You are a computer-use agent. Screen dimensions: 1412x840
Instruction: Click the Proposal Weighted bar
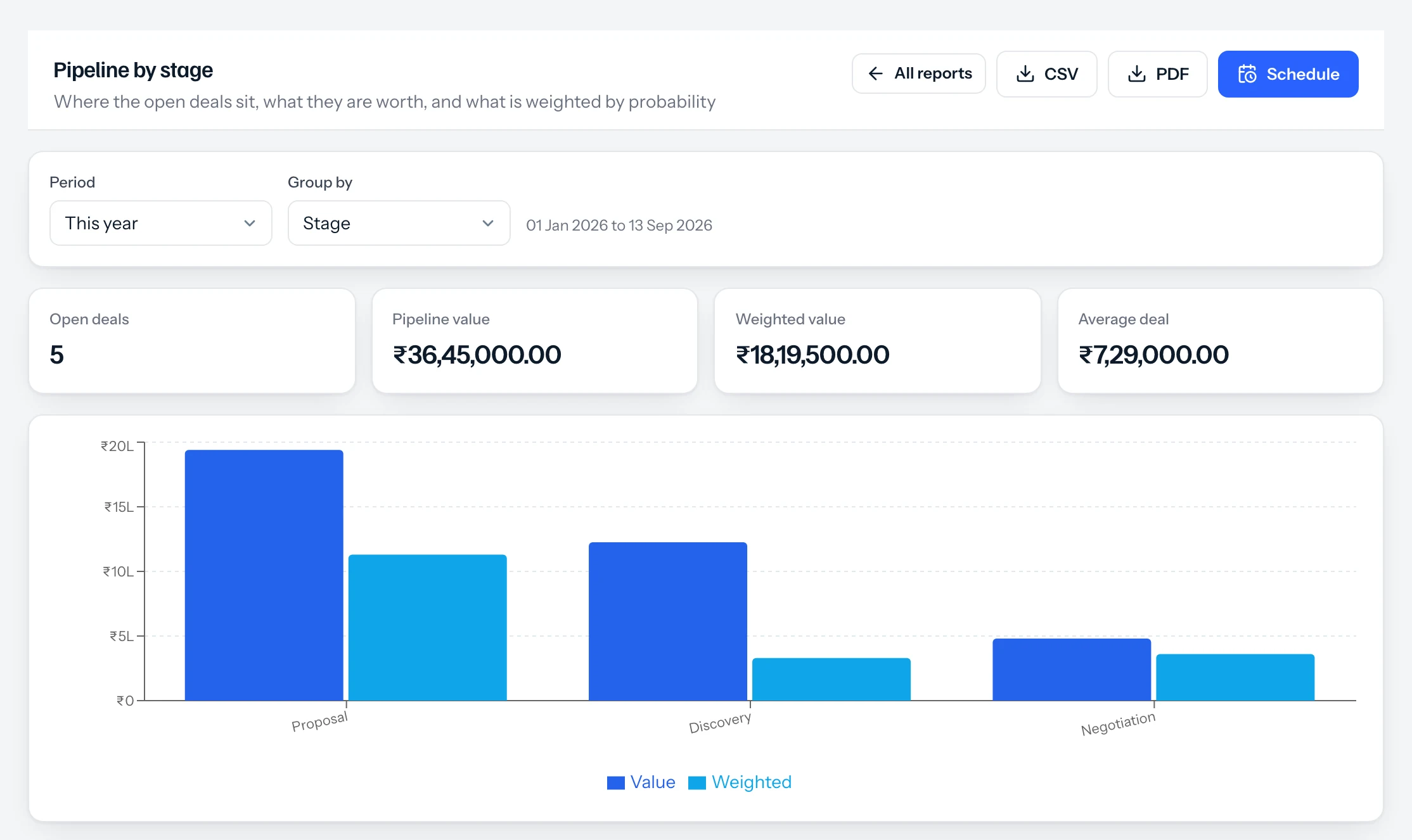tap(428, 628)
